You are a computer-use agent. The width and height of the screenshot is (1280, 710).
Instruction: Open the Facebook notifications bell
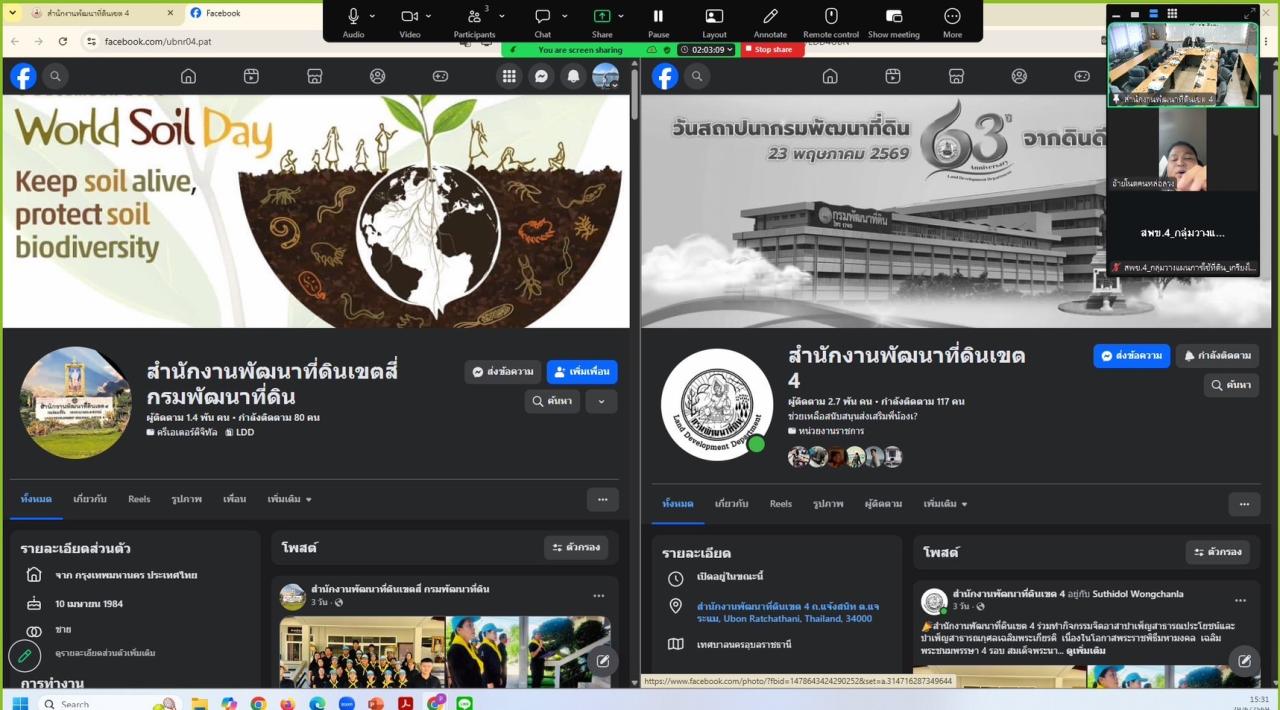click(573, 76)
